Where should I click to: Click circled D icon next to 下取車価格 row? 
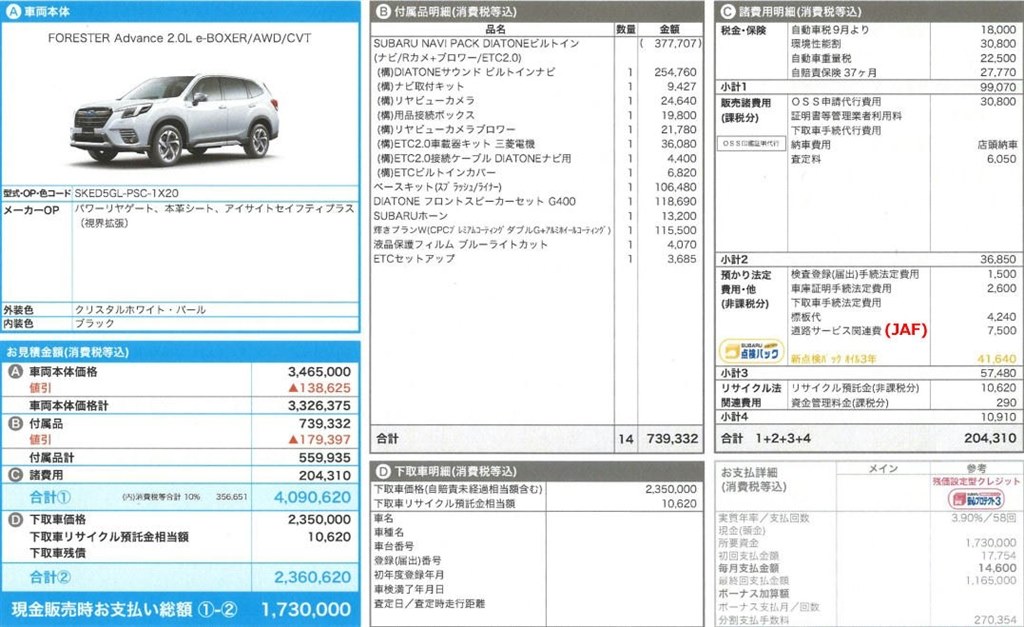[16, 519]
